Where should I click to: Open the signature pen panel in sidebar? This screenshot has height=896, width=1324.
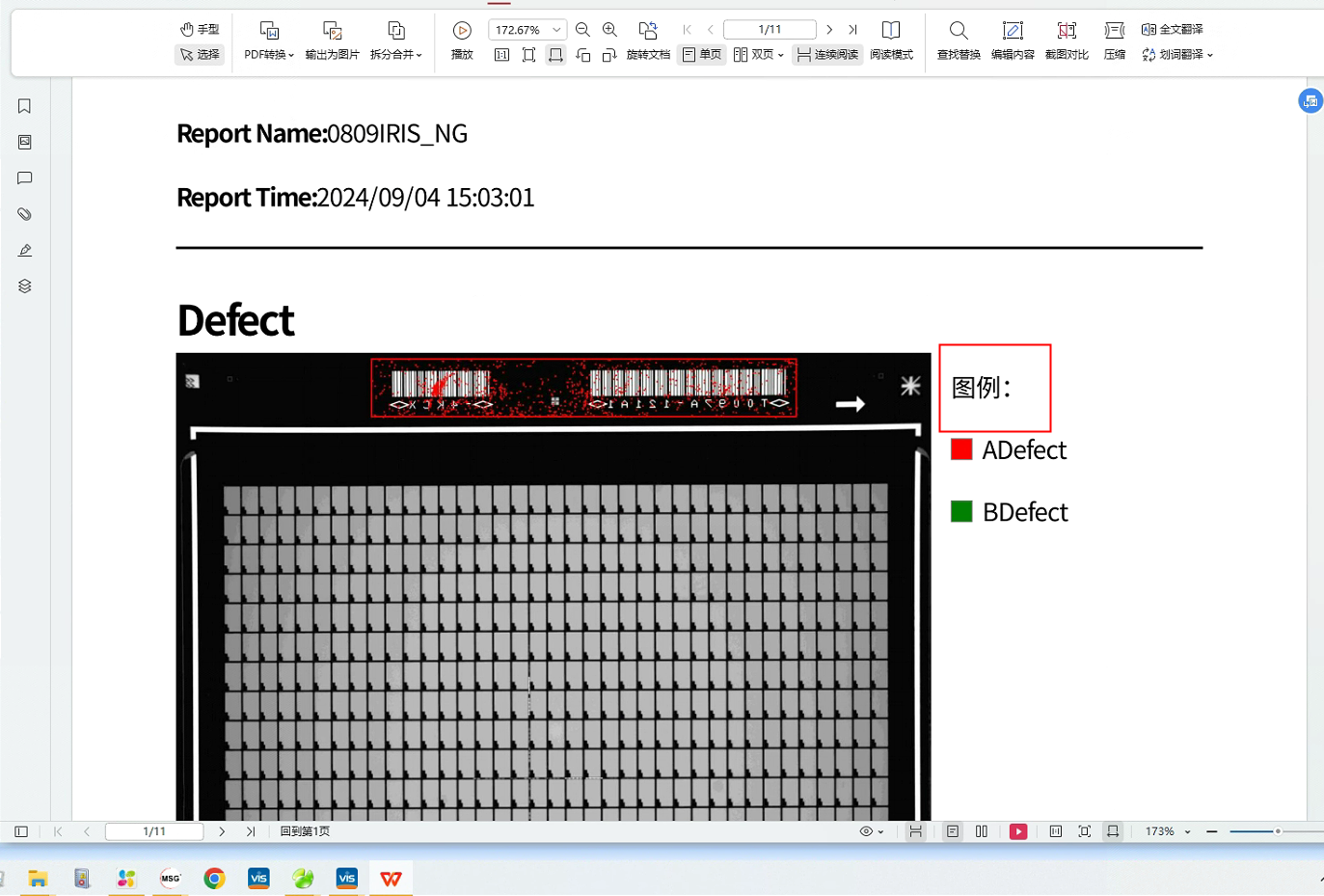pyautogui.click(x=25, y=251)
